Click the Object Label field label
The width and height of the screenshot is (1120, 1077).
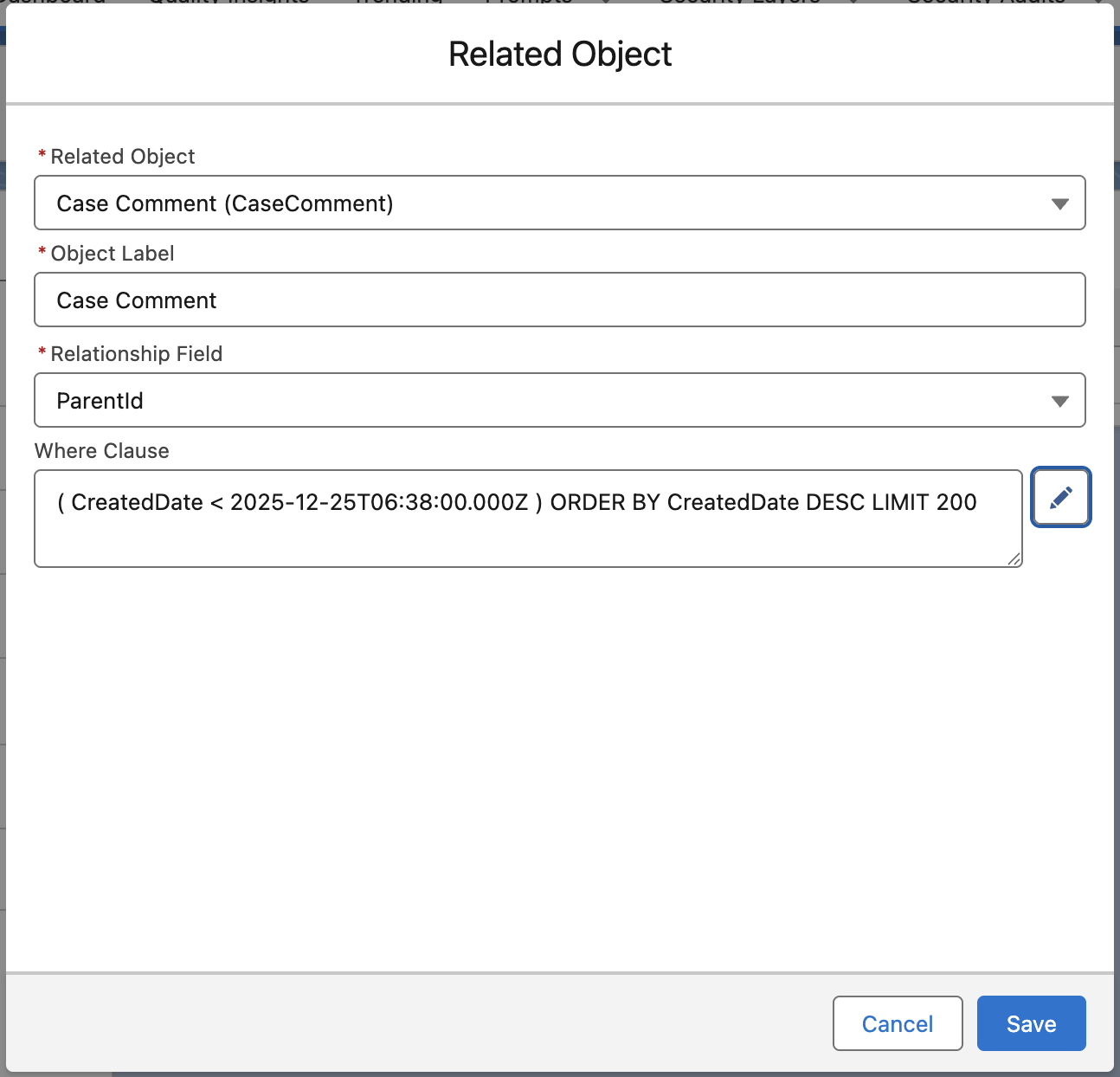tap(112, 254)
